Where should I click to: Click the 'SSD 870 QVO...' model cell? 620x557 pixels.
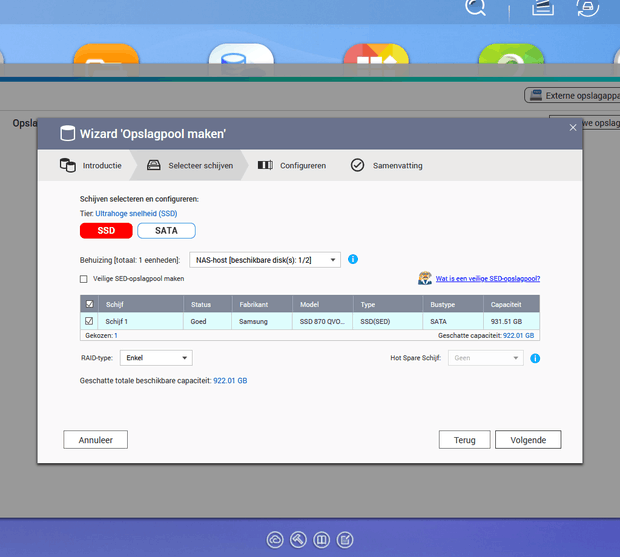click(322, 321)
